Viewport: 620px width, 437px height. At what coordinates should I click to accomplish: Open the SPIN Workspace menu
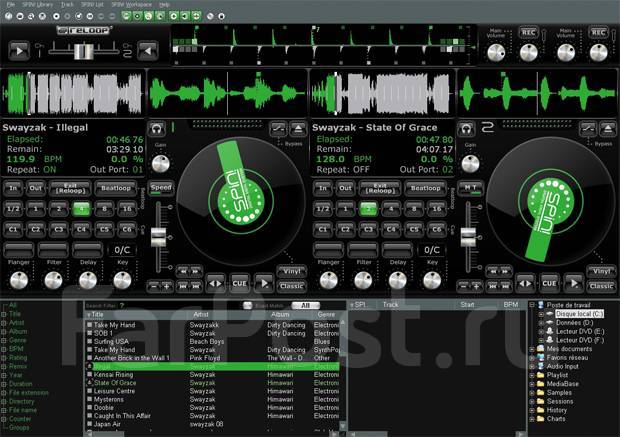click(131, 4)
